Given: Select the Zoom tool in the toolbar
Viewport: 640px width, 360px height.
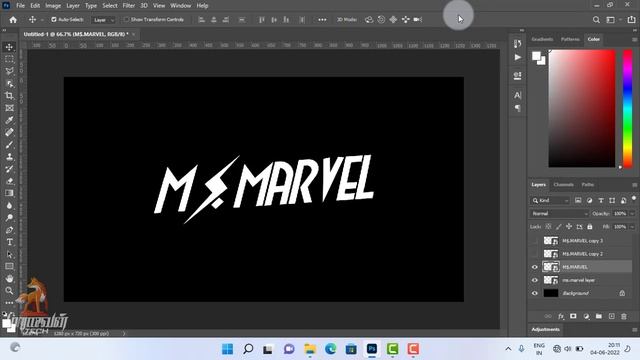Looking at the screenshot, I should [x=9, y=291].
